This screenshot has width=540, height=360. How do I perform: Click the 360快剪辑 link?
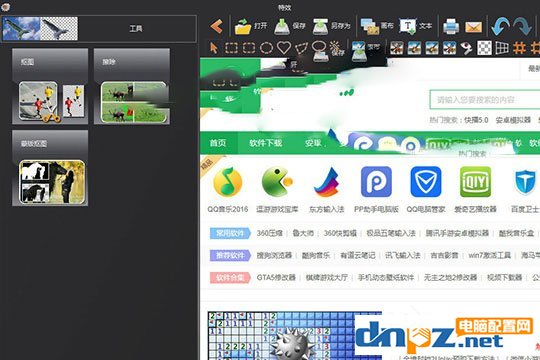click(340, 233)
